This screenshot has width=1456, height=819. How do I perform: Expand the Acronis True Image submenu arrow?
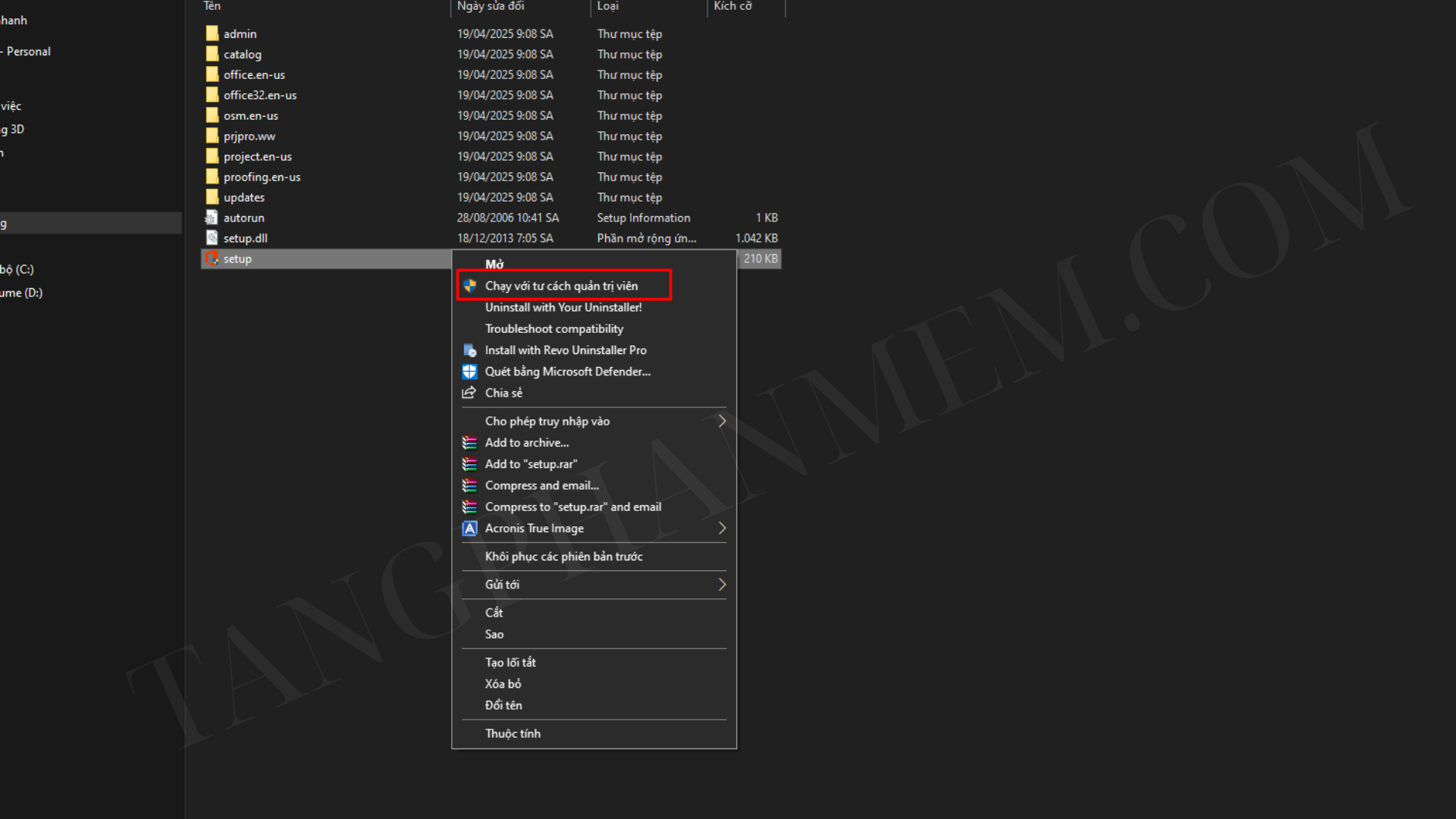click(721, 529)
